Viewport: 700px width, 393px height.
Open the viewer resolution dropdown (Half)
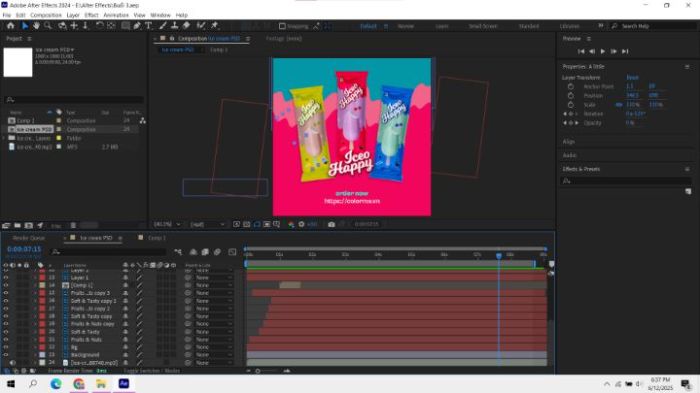click(207, 224)
